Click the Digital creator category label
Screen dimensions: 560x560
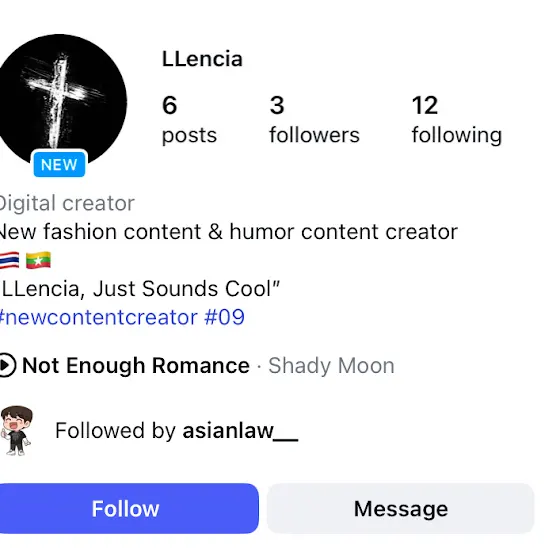(67, 203)
